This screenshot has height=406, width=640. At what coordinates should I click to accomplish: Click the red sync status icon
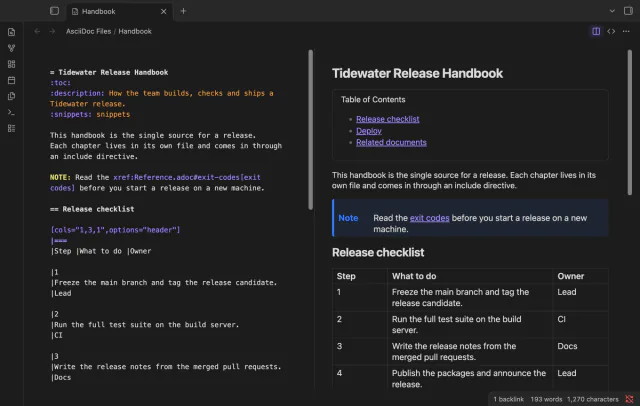(629, 399)
